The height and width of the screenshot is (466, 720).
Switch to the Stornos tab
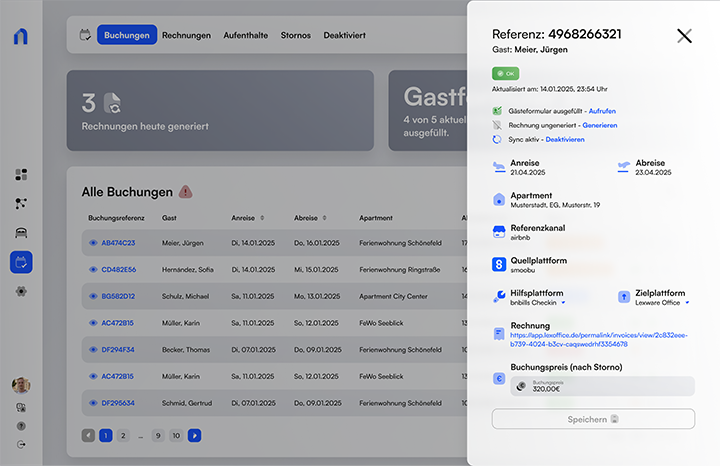point(296,36)
